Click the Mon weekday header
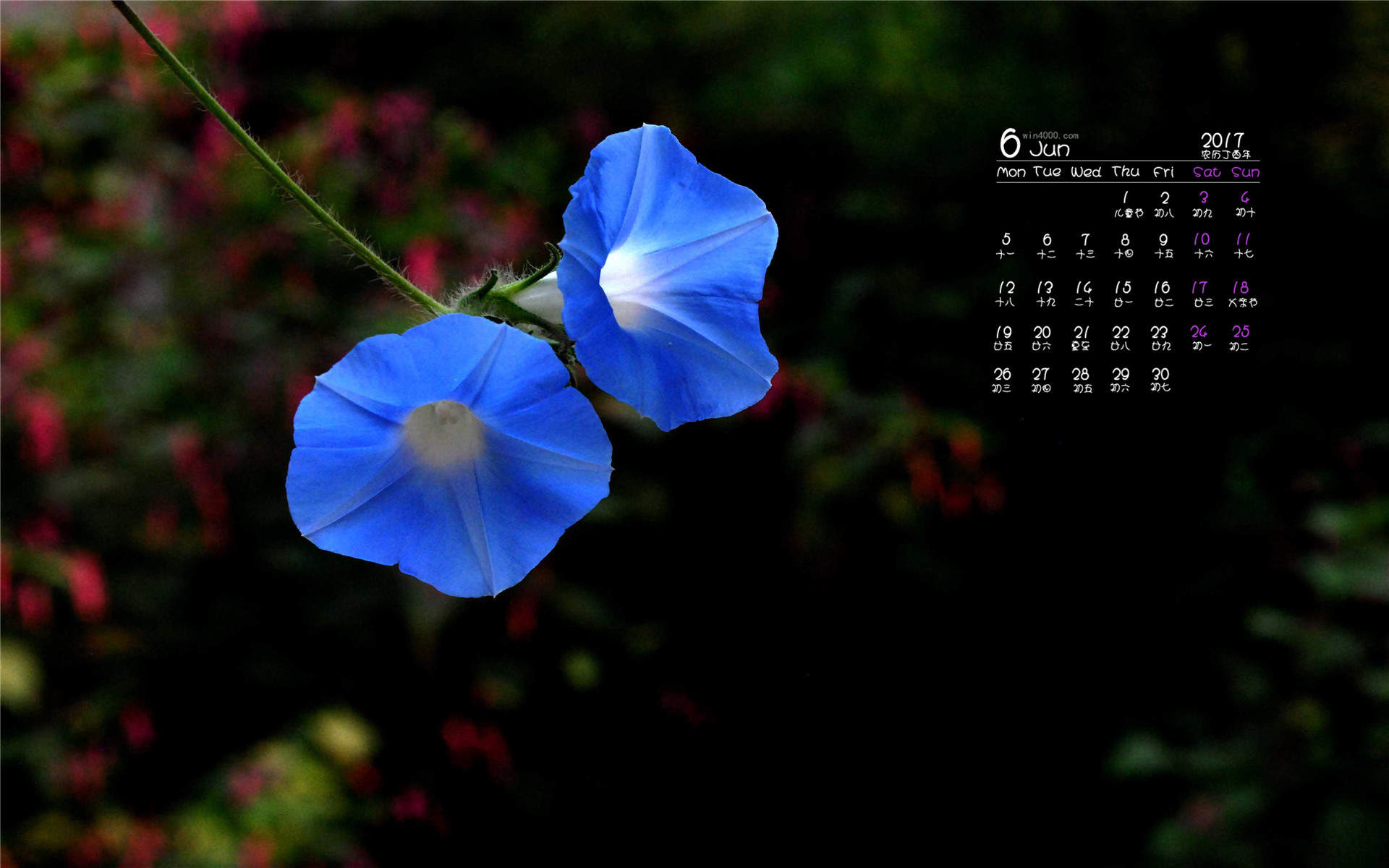 1011,172
